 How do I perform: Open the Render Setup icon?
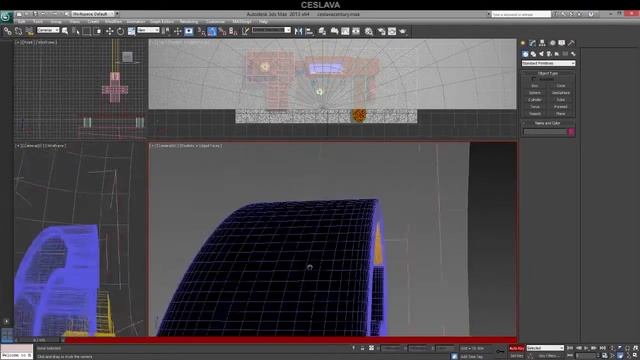[381, 31]
